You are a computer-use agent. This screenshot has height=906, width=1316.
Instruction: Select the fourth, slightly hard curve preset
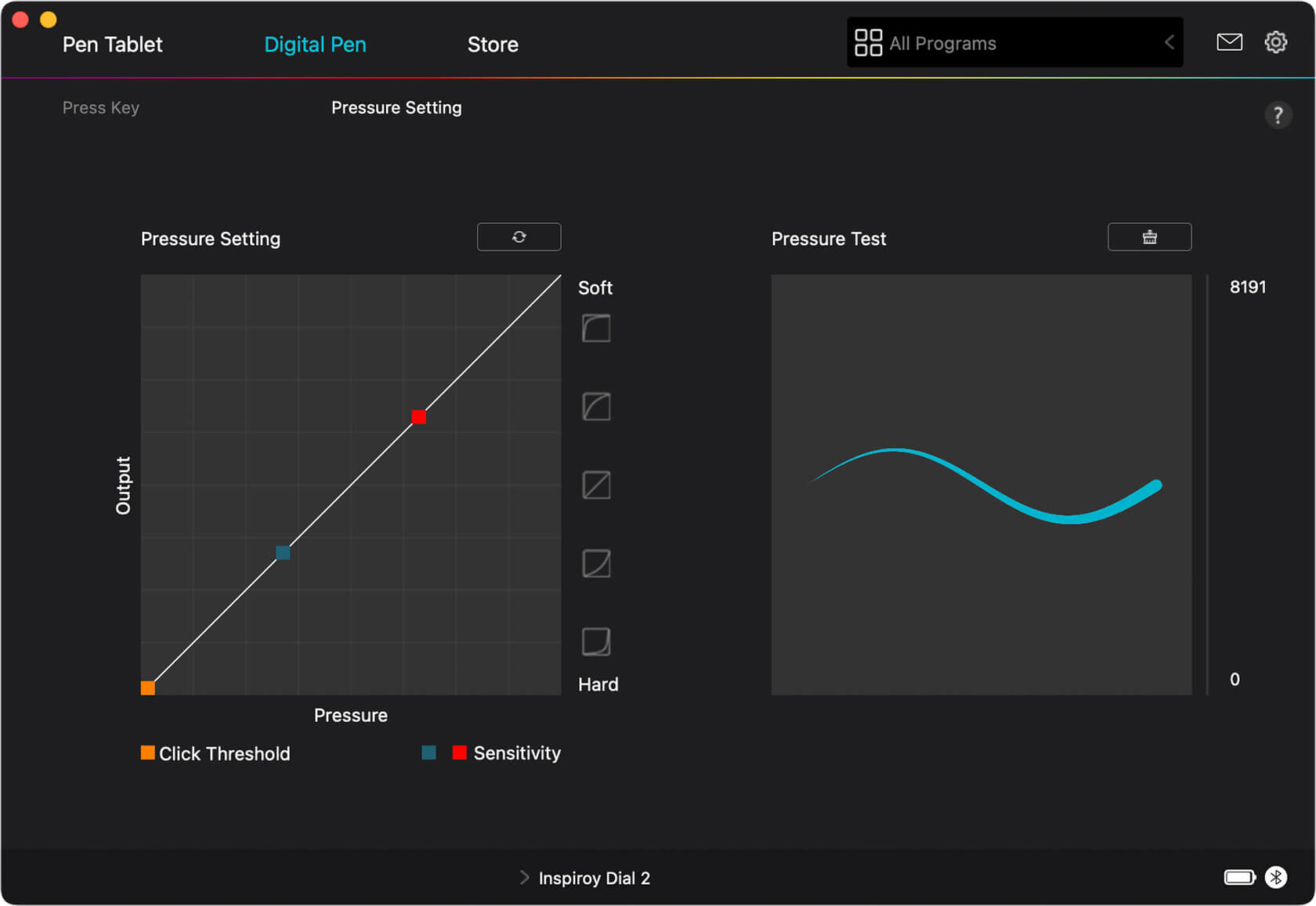(596, 563)
